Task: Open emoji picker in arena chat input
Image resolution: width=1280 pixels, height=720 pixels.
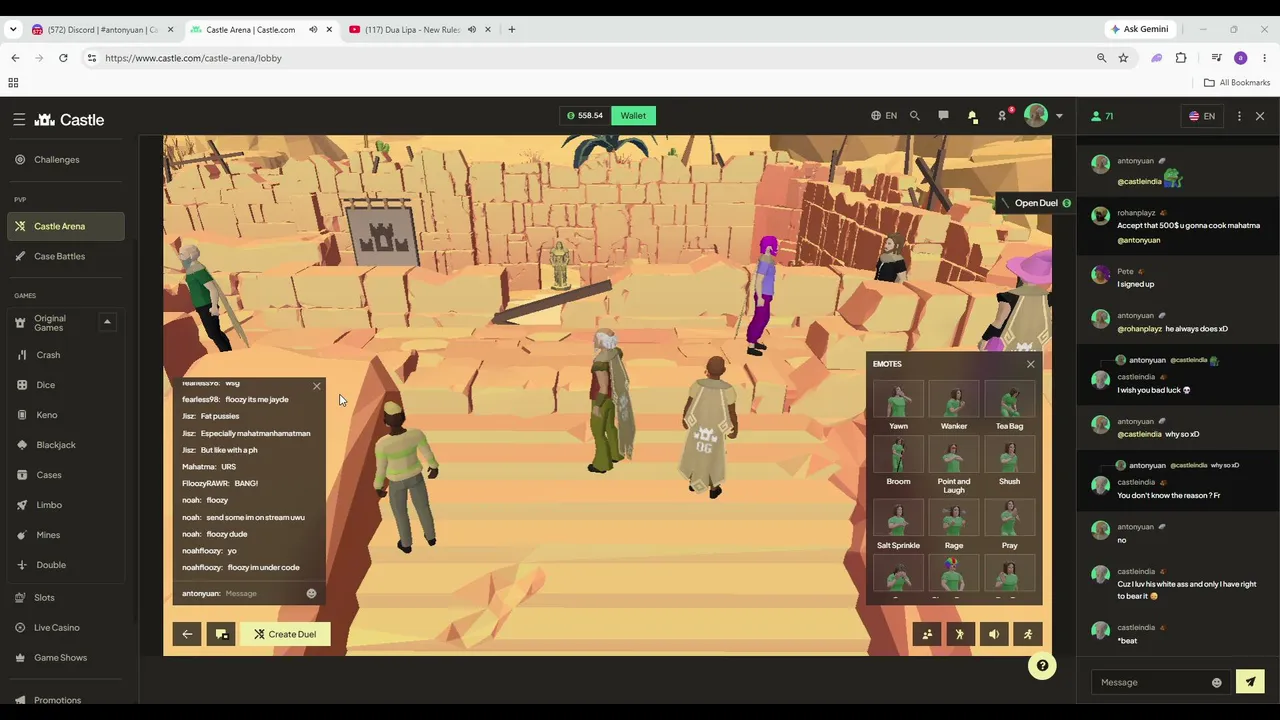Action: pyautogui.click(x=311, y=594)
